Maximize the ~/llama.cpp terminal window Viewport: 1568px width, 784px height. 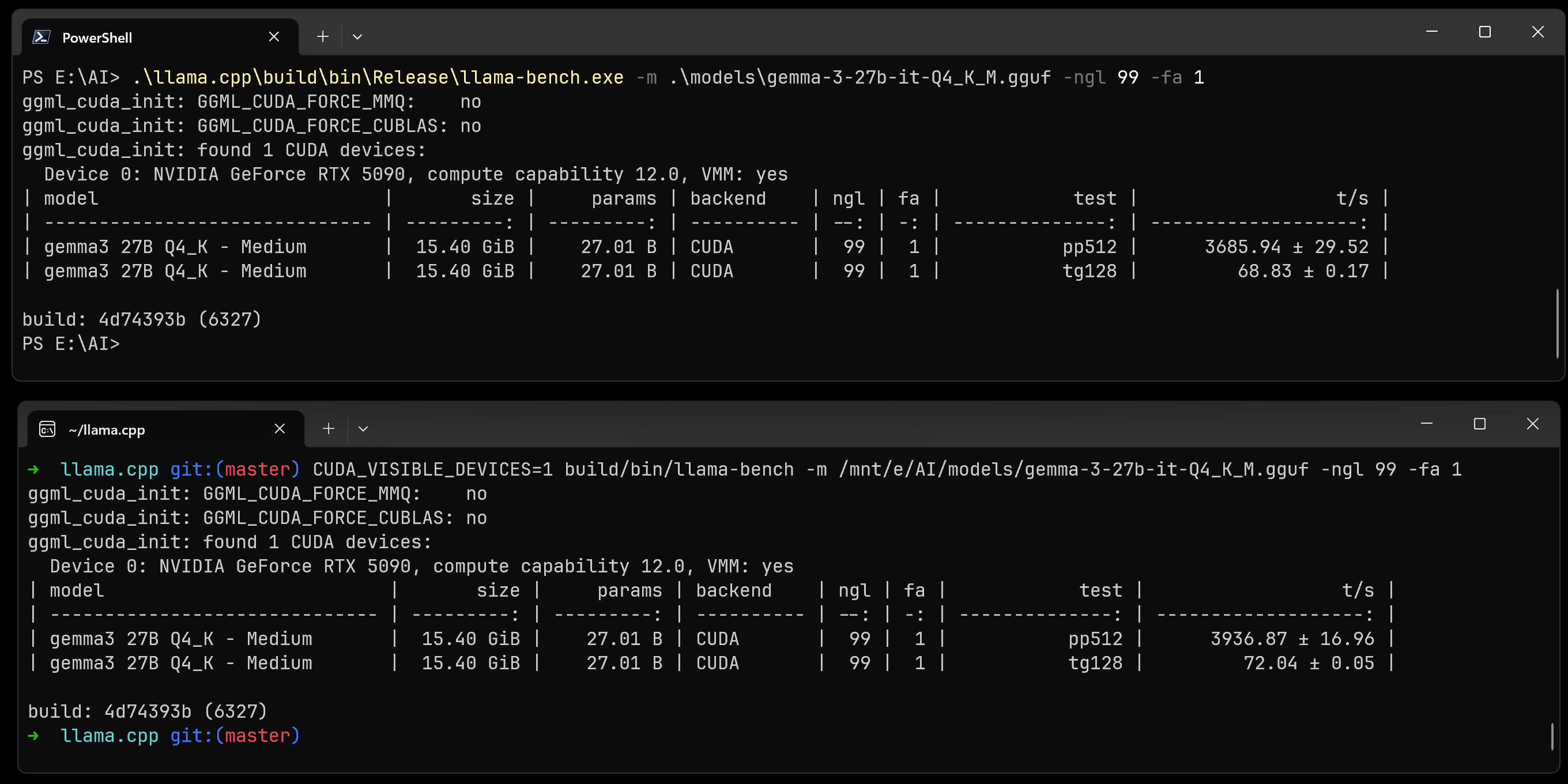tap(1480, 424)
